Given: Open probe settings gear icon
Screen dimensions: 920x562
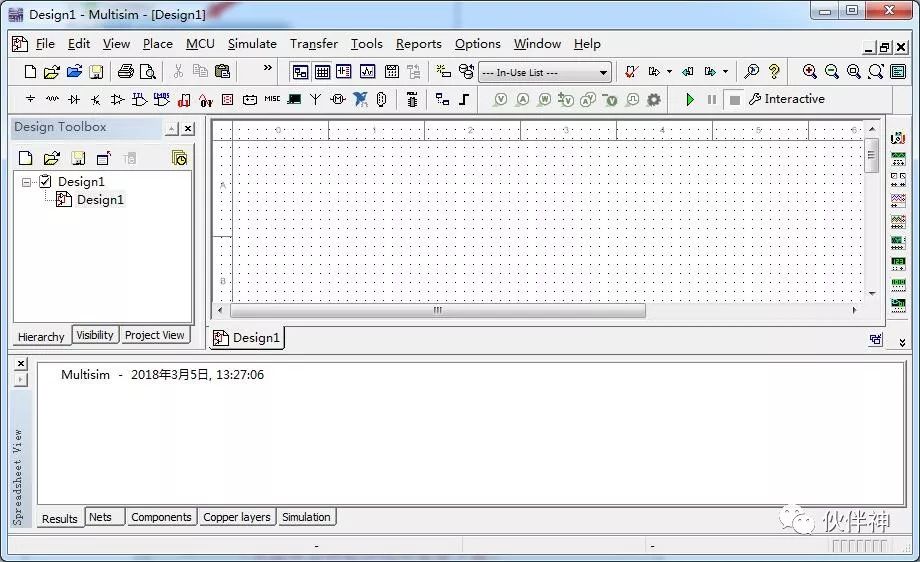Looking at the screenshot, I should 654,100.
